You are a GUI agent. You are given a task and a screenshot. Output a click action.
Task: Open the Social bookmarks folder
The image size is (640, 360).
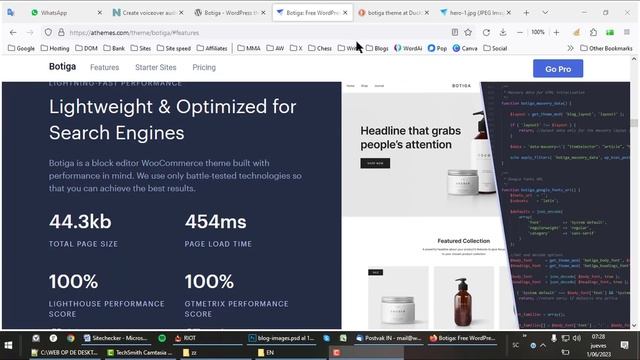pyautogui.click(x=495, y=48)
